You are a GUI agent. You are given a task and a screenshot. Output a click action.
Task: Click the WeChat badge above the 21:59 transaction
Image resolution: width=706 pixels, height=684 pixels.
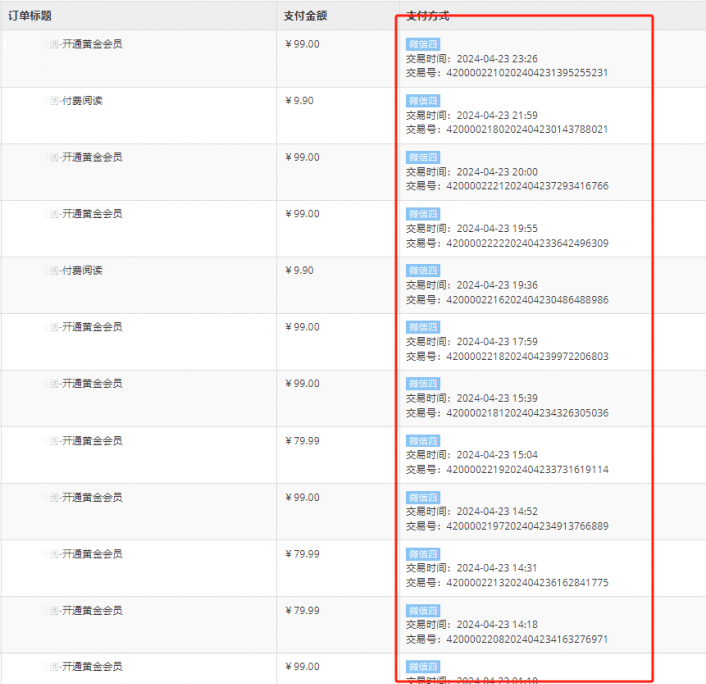click(x=422, y=101)
